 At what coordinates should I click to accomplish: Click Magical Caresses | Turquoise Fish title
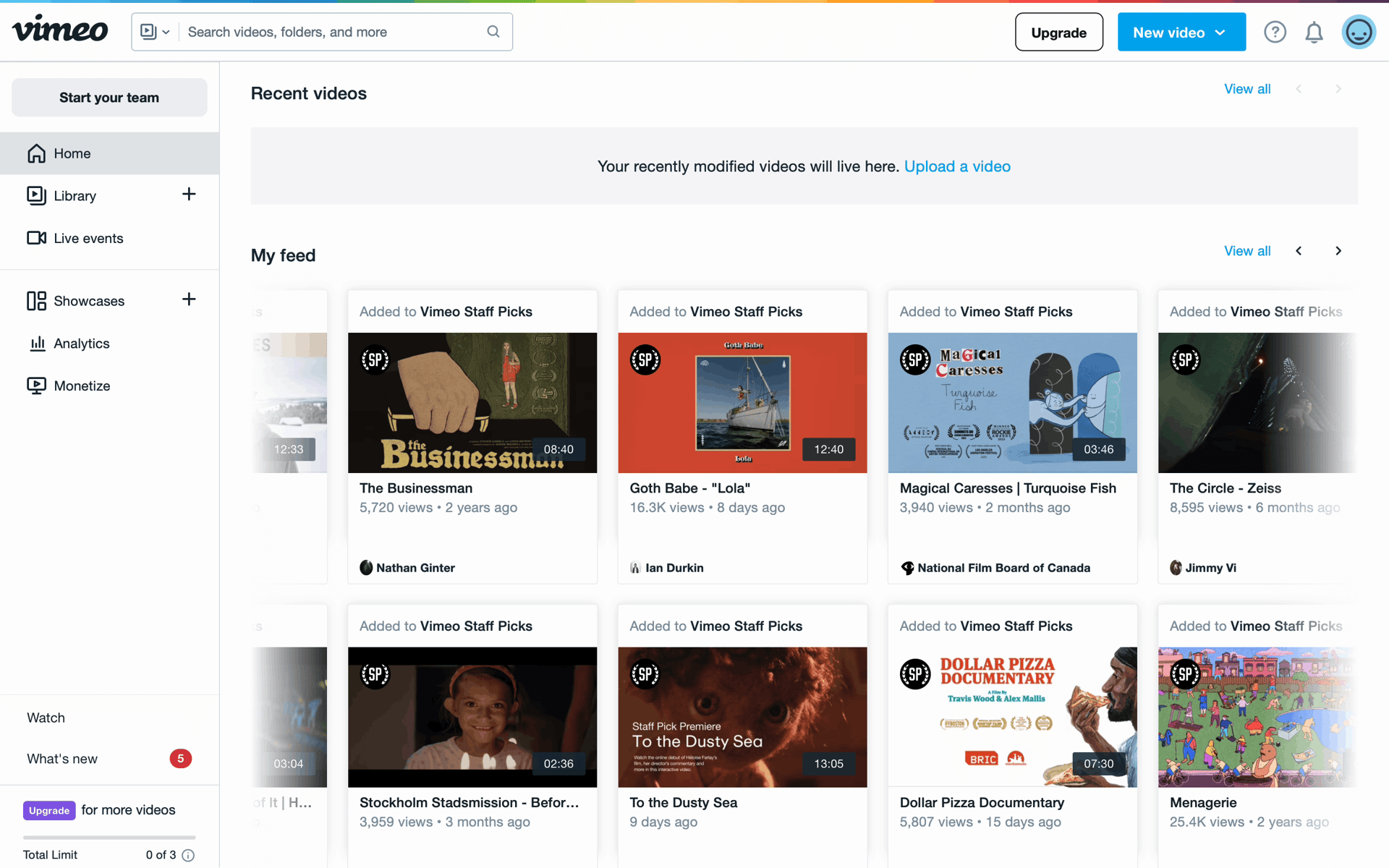pyautogui.click(x=1008, y=488)
